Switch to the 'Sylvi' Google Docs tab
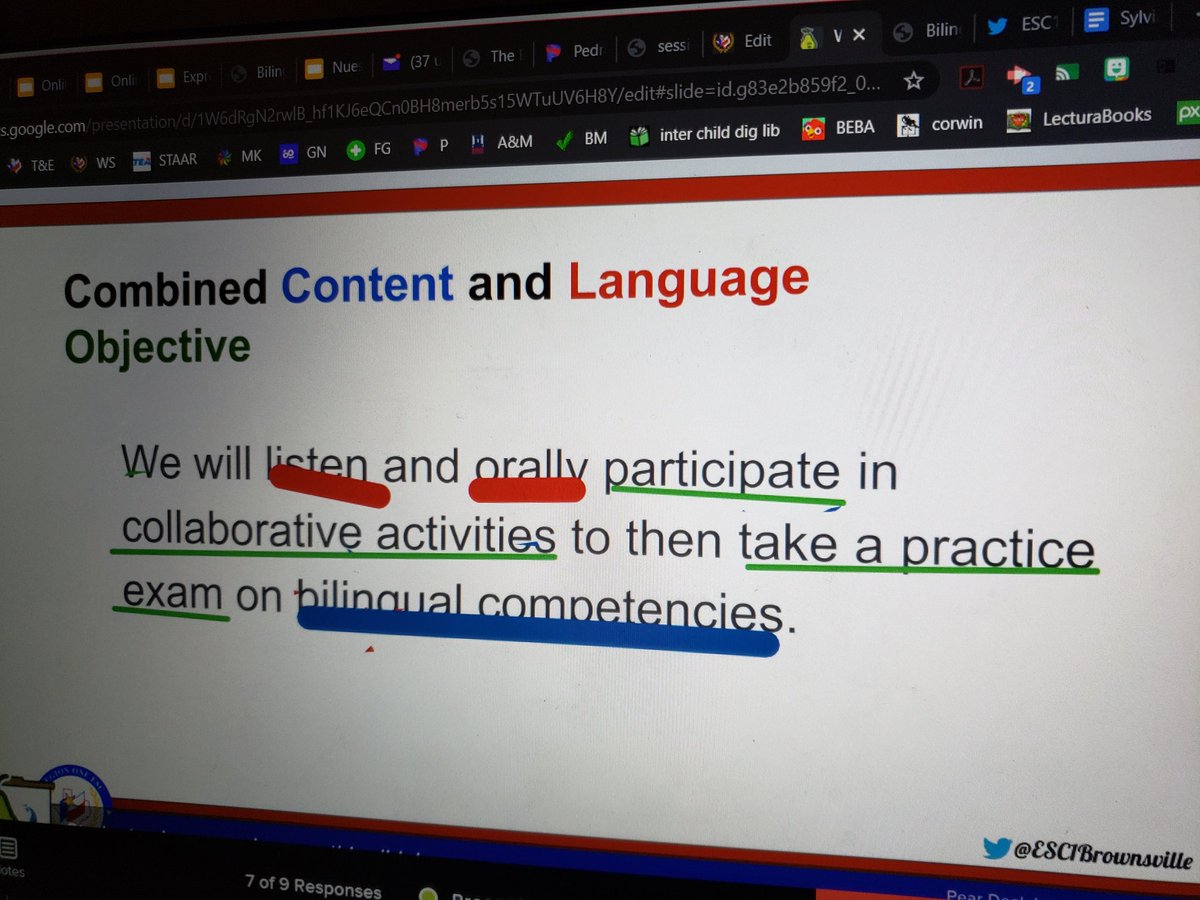The height and width of the screenshot is (900, 1200). tap(1120, 19)
